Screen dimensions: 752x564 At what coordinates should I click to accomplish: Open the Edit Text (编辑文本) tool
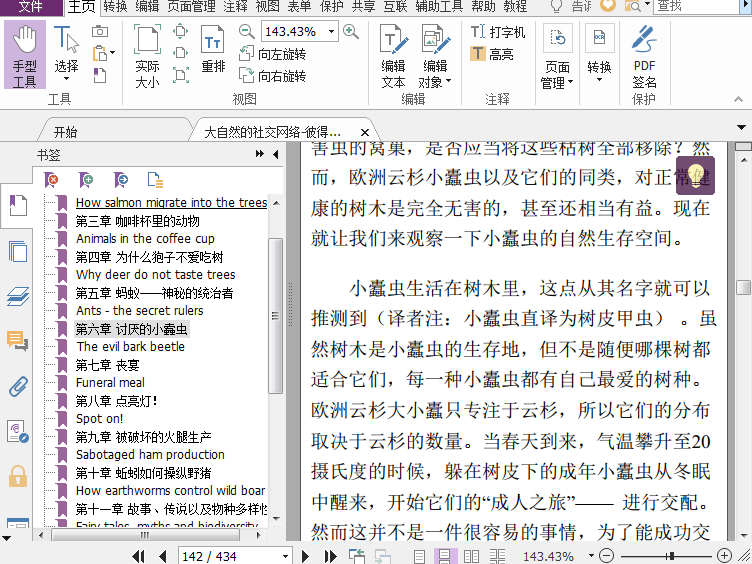click(393, 56)
